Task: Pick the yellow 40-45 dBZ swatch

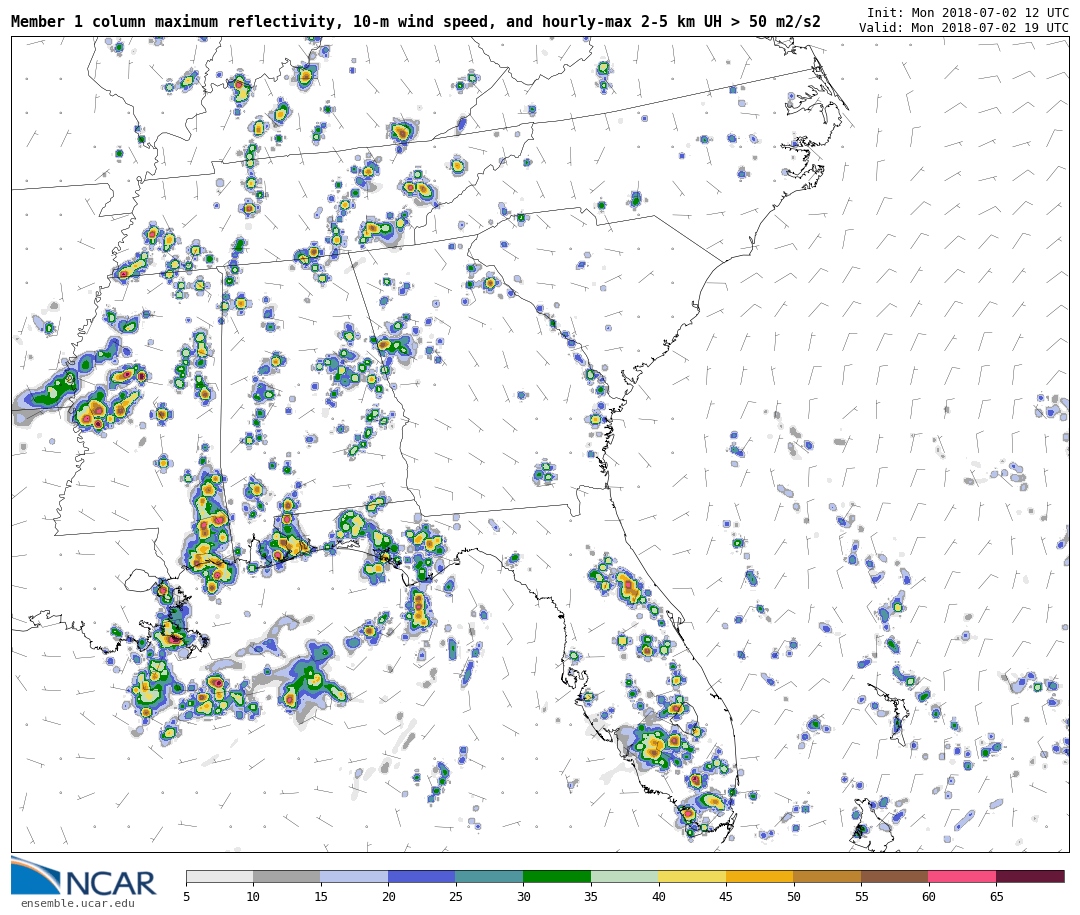Action: coord(692,876)
